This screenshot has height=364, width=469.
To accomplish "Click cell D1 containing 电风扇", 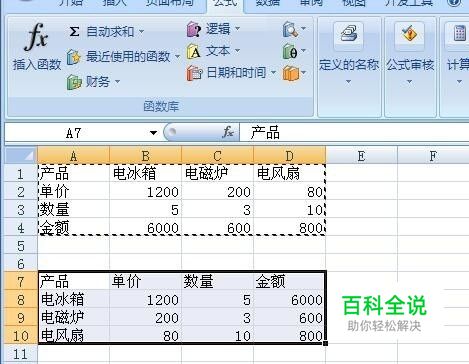I will point(289,173).
